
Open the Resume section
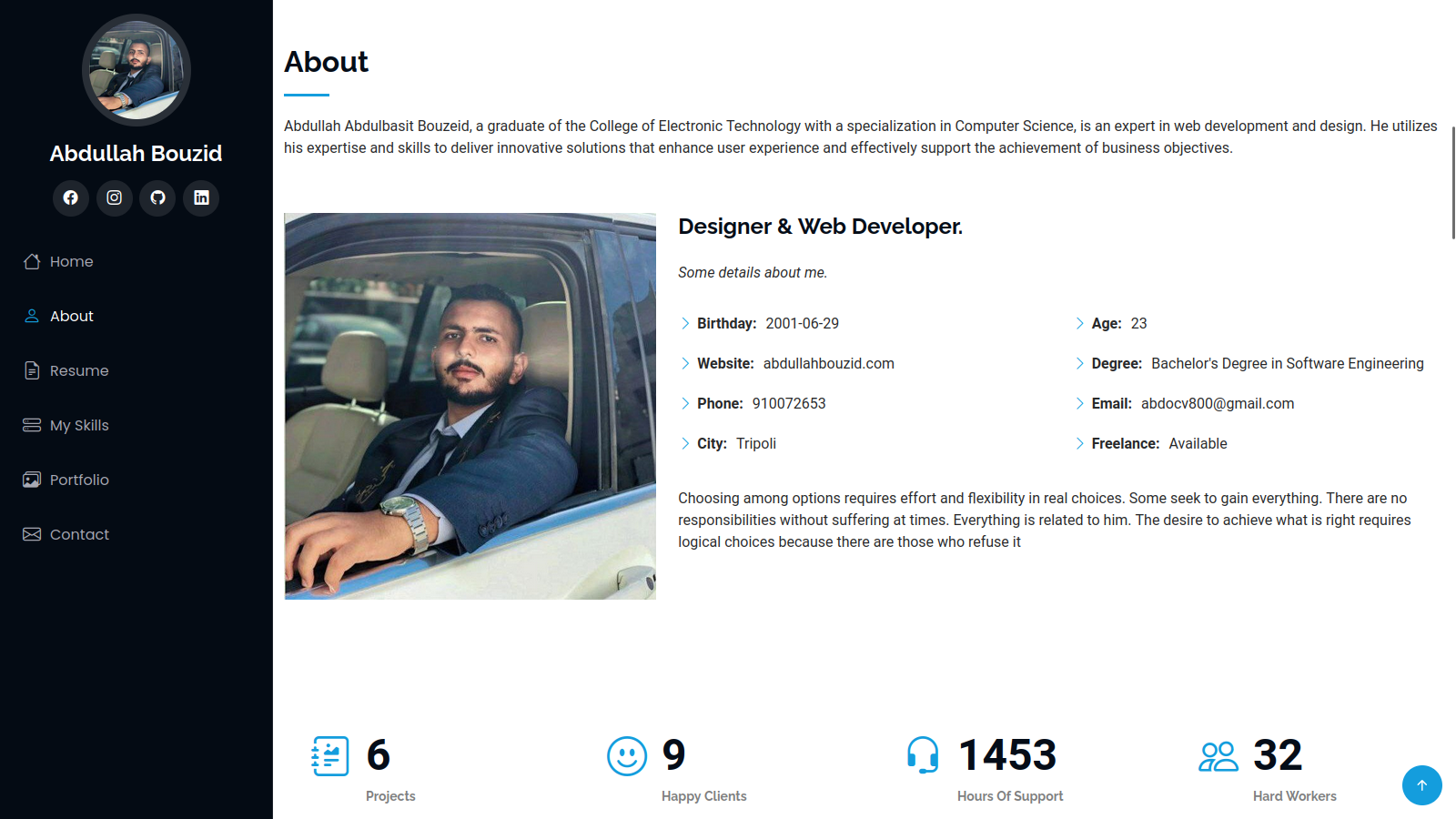[x=78, y=371]
